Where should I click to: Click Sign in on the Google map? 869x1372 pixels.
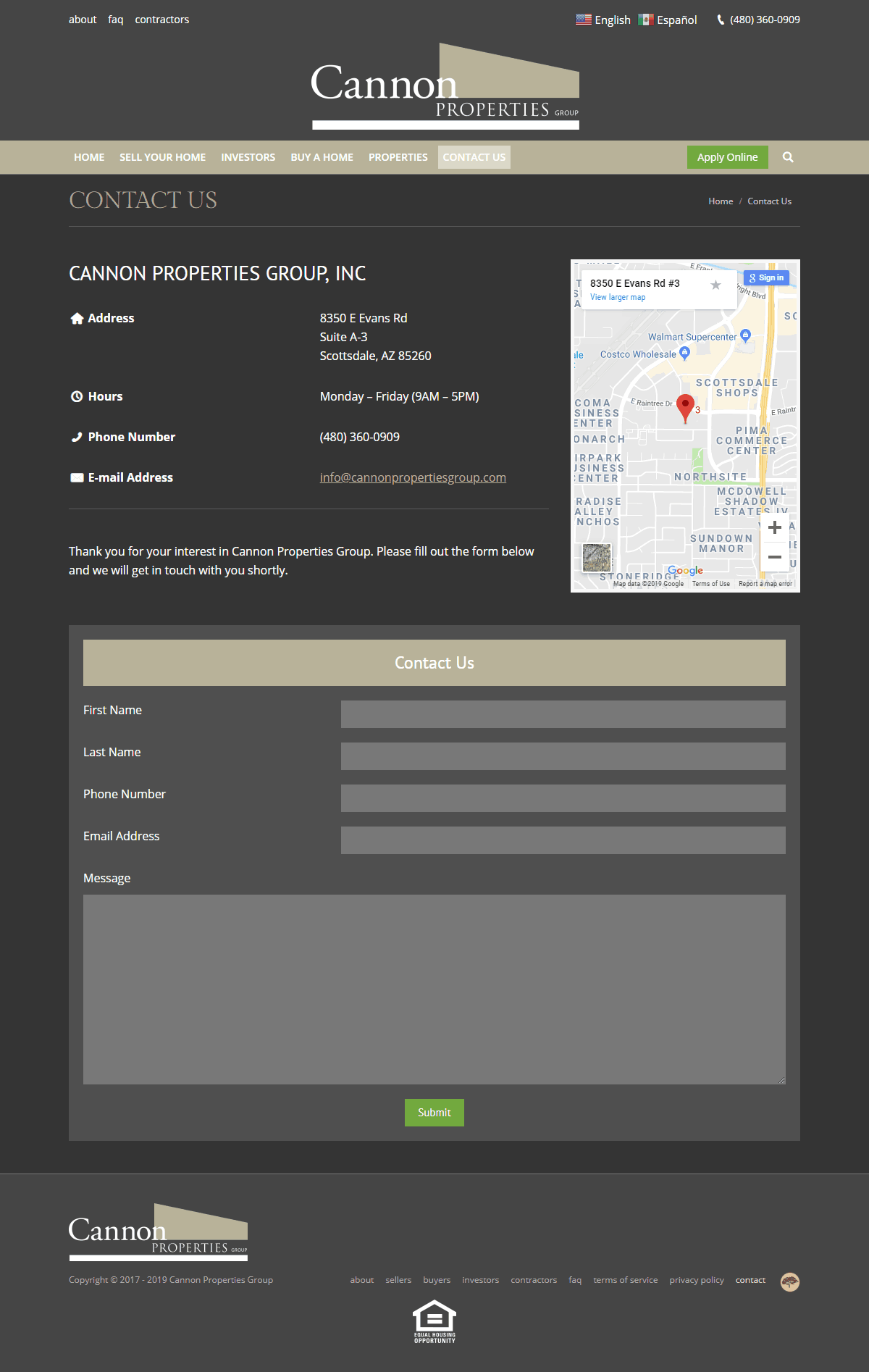[x=766, y=277]
